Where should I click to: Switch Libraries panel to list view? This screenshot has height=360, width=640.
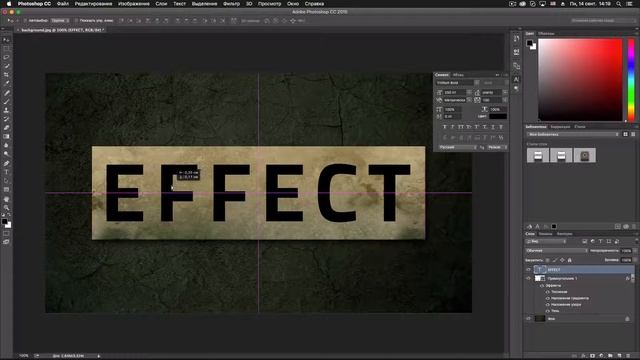pyautogui.click(x=633, y=134)
